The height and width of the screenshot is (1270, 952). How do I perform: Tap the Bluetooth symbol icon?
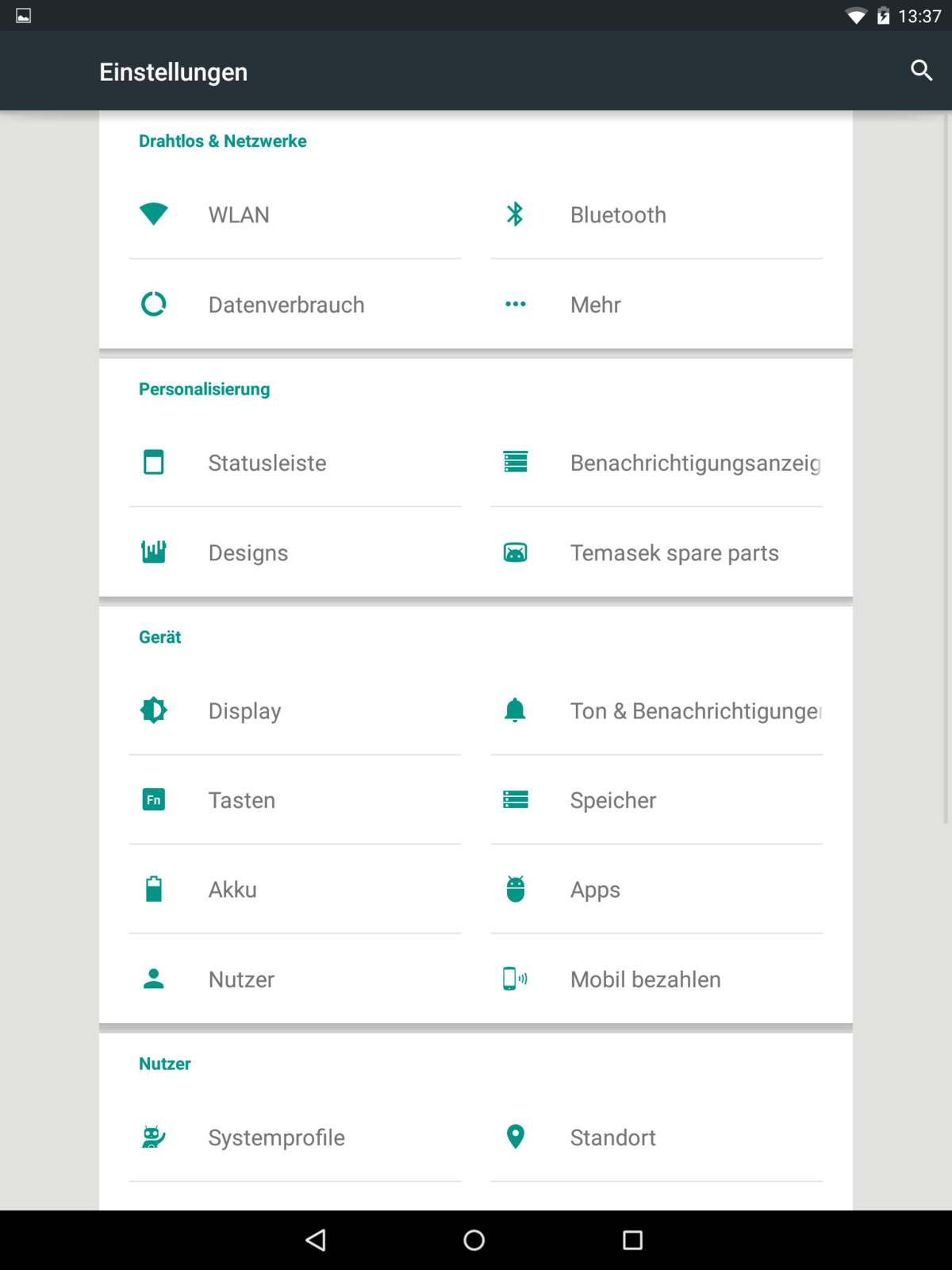tap(515, 214)
